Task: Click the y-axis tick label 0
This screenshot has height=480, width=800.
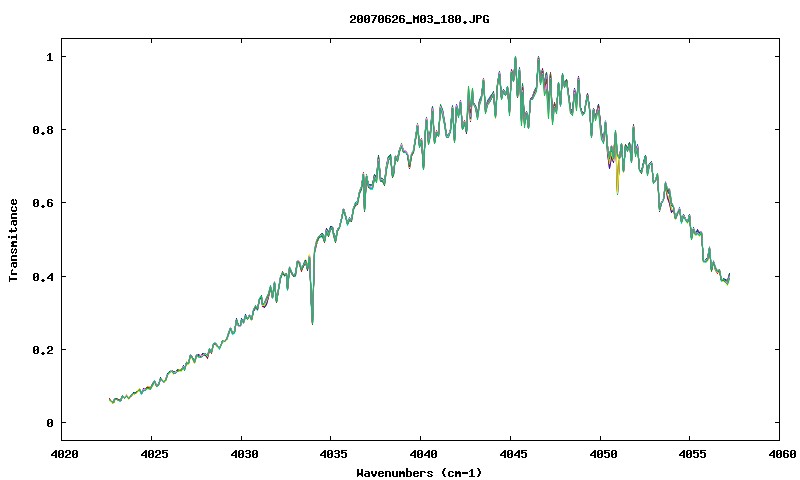Action: (49, 423)
